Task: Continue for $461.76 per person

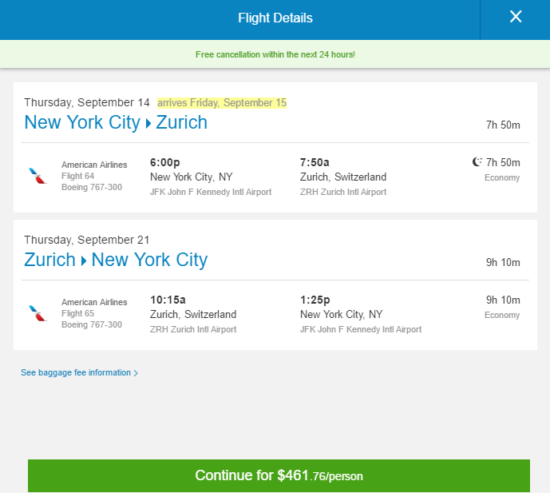Action: pyautogui.click(x=279, y=475)
